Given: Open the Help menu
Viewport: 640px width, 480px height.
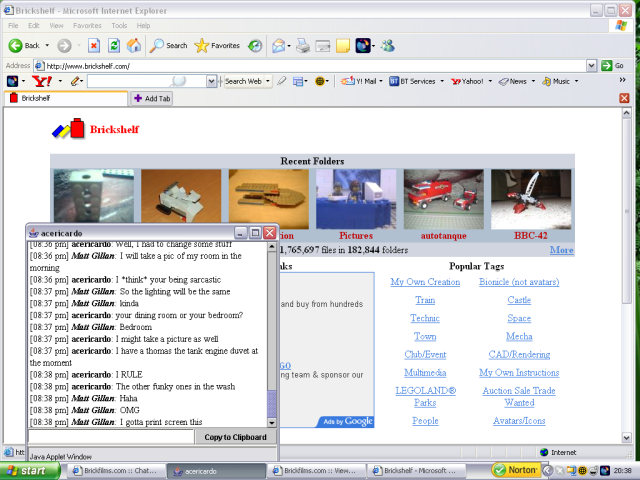Looking at the screenshot, I should 143,25.
